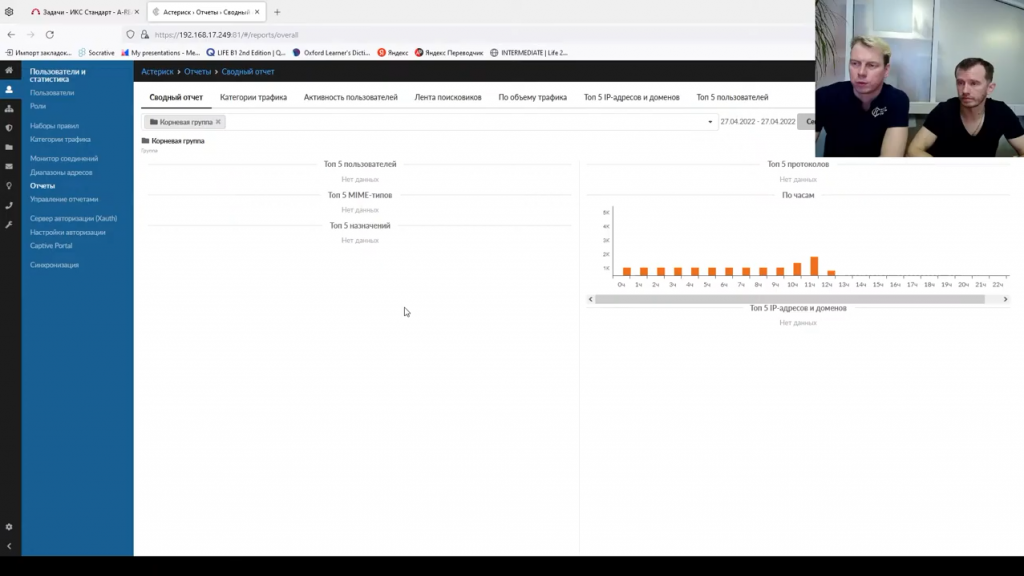Open the 'Сводный отчет' tab
This screenshot has height=576, width=1024.
pos(176,97)
